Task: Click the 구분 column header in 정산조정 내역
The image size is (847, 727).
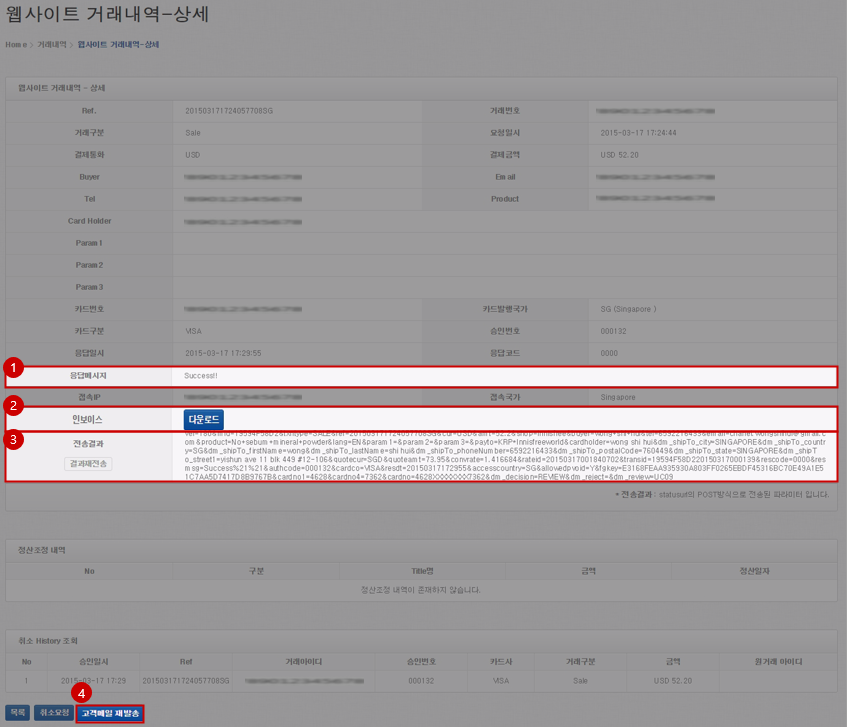Action: coord(256,571)
